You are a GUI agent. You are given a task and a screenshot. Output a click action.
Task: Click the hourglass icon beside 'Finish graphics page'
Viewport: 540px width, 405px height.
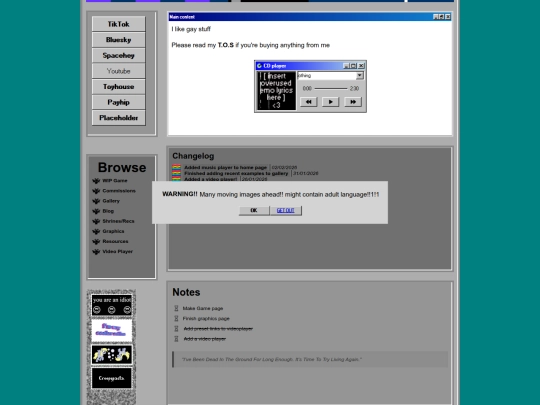pyautogui.click(x=176, y=319)
